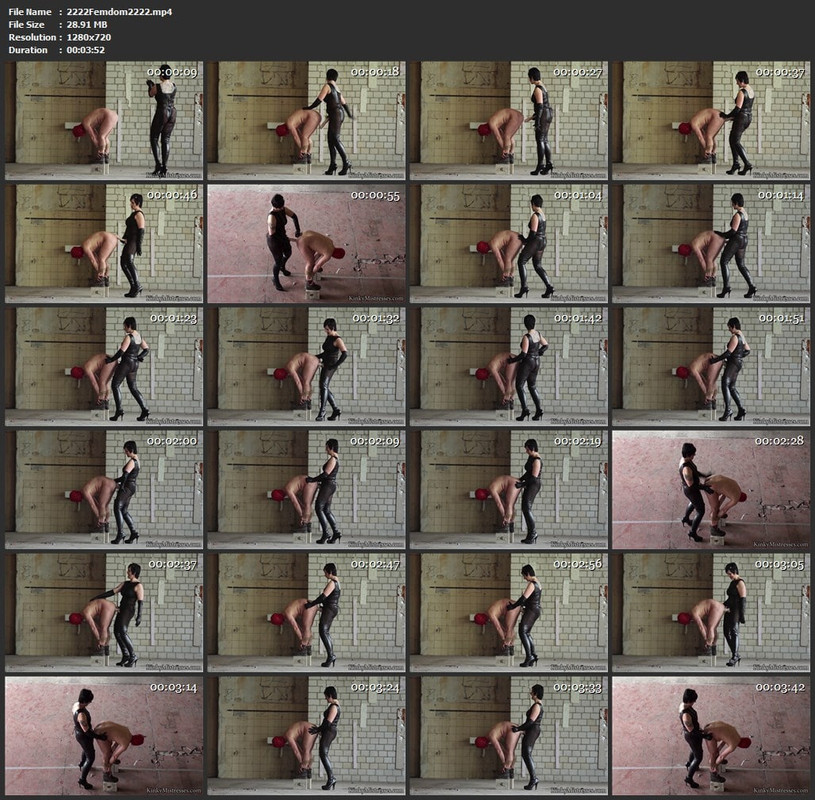Choose the frame stamped 00:01:51
815x800 pixels.
point(711,366)
